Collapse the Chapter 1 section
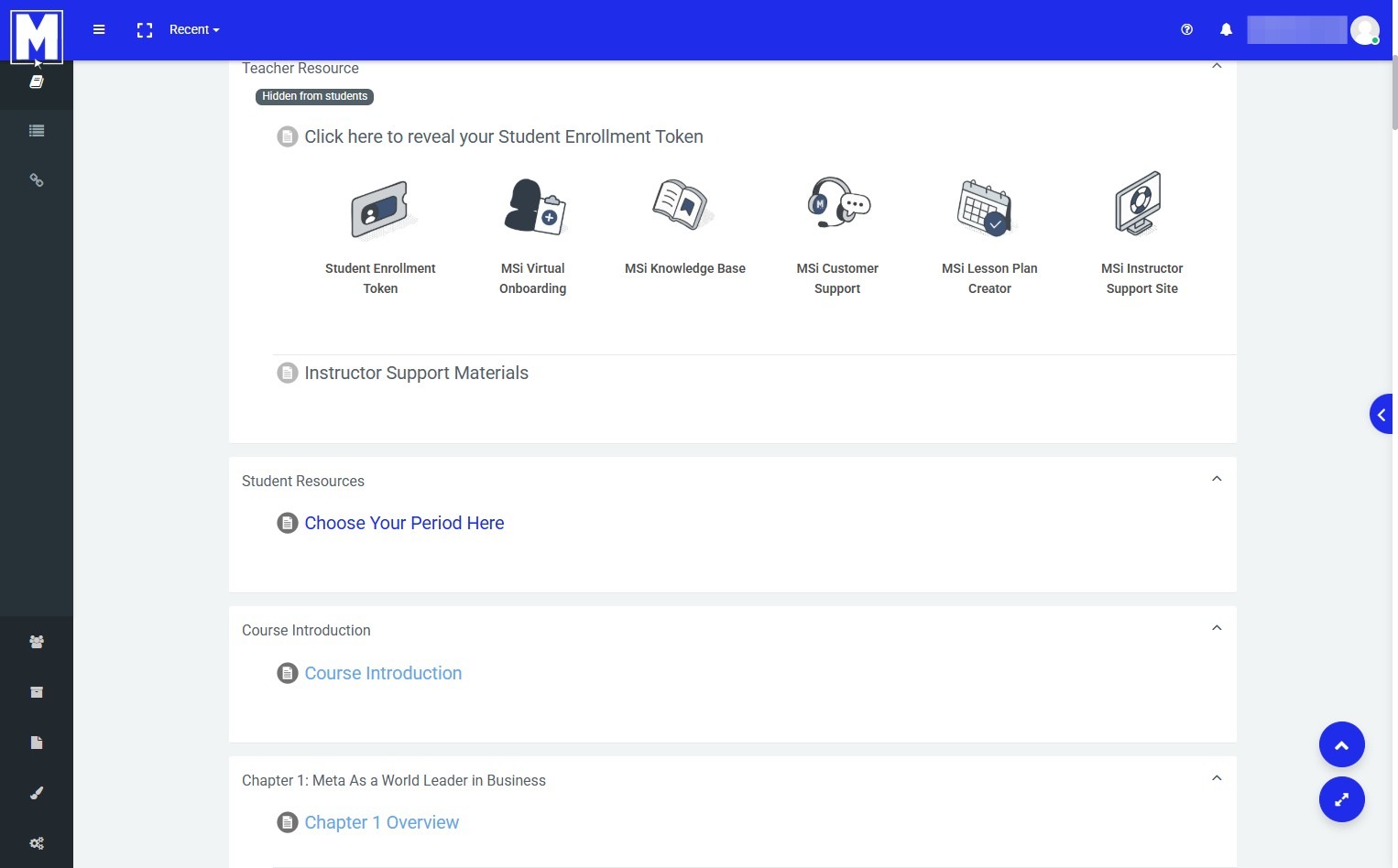1398x868 pixels. [x=1217, y=778]
